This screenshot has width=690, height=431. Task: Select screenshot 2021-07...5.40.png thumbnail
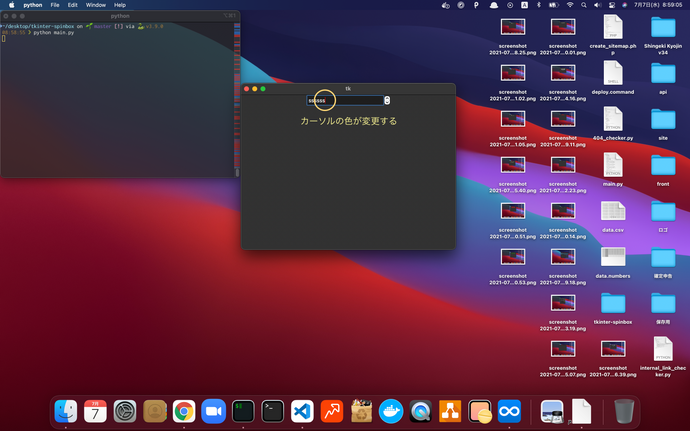[513, 165]
